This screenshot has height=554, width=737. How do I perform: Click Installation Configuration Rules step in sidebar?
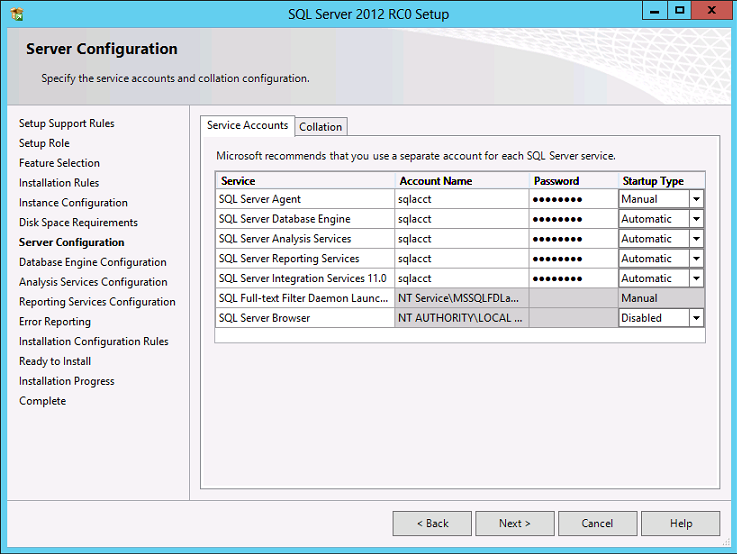pyautogui.click(x=94, y=342)
